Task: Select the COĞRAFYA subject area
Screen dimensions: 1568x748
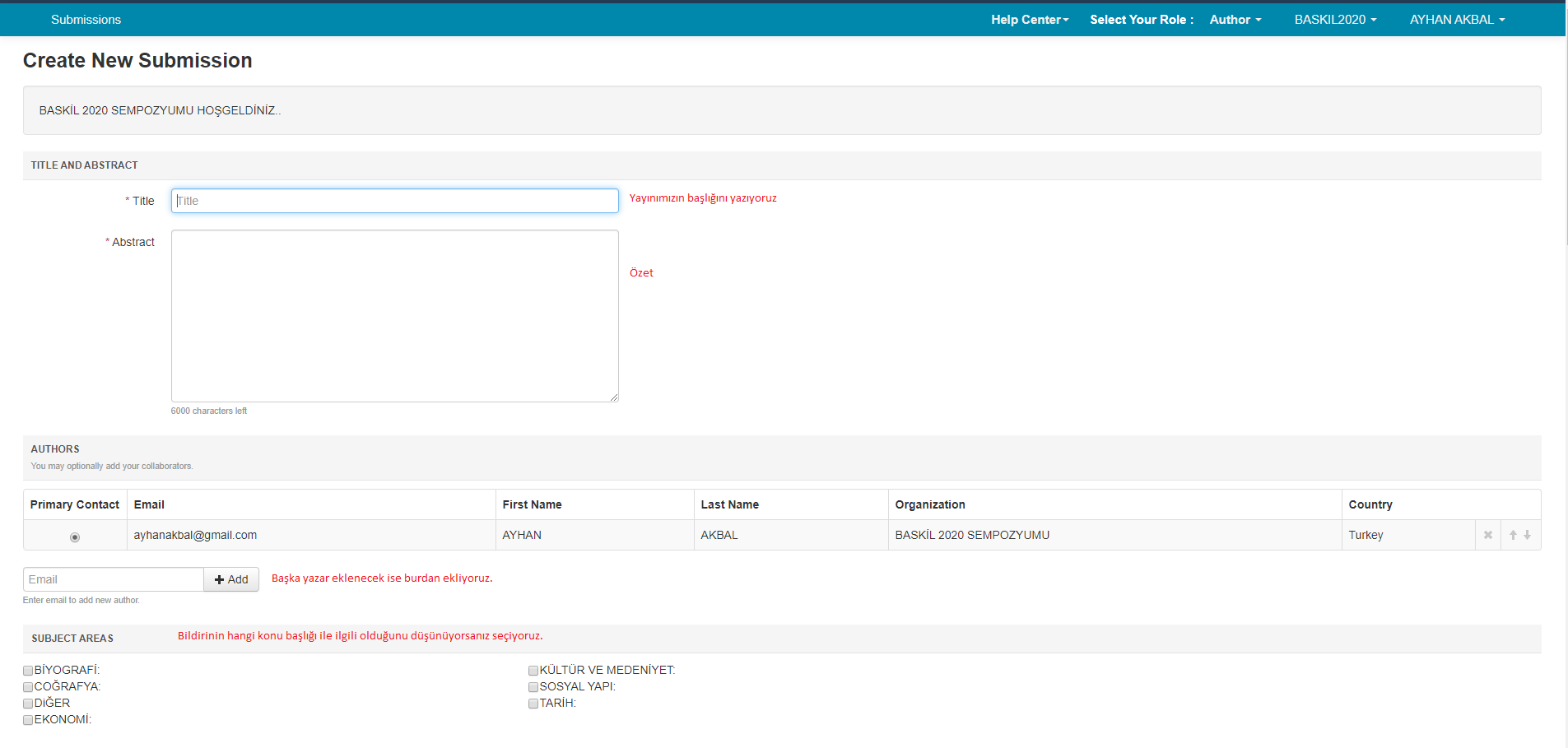Action: [28, 687]
